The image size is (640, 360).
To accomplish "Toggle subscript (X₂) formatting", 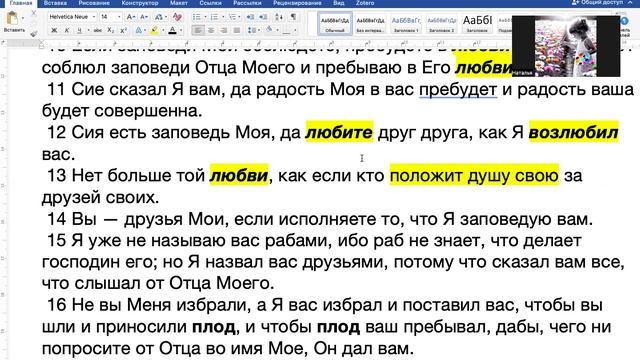I will point(111,31).
